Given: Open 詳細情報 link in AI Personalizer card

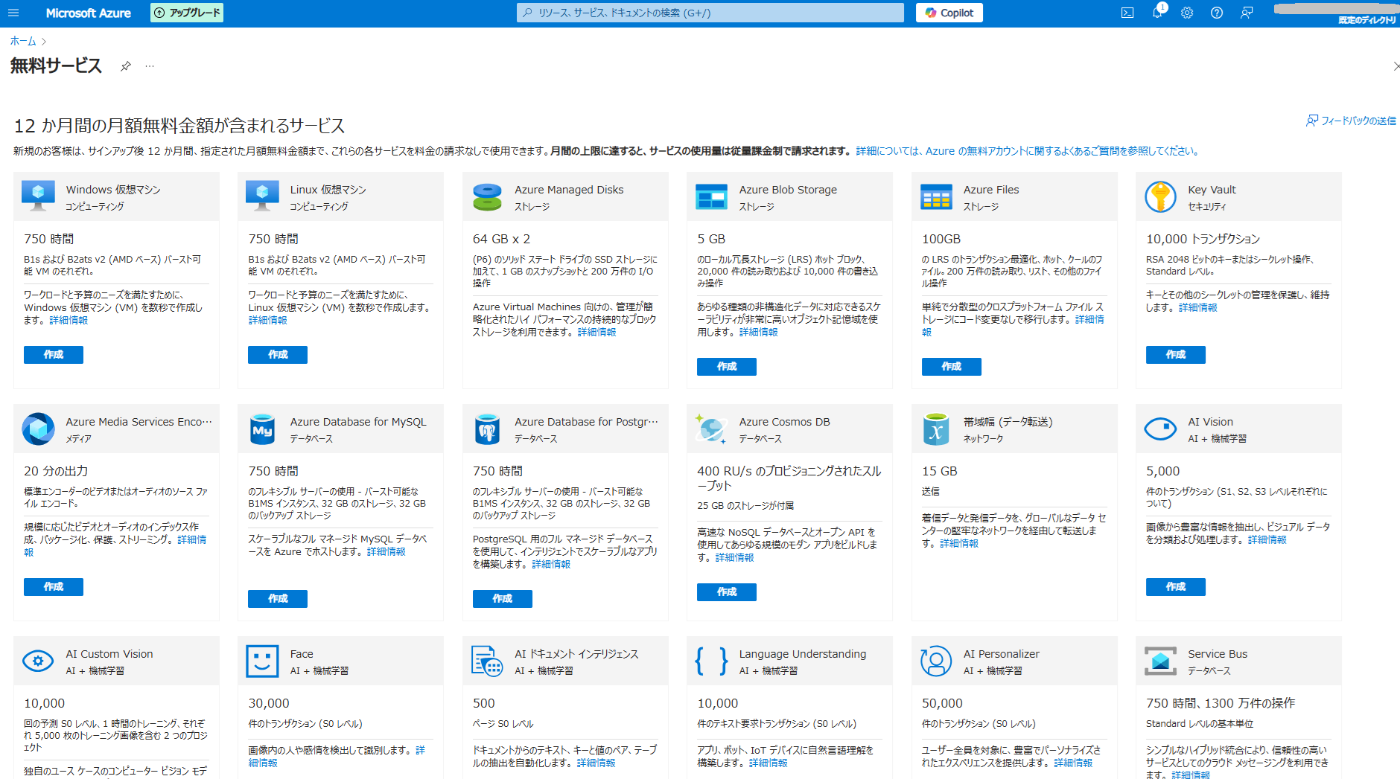Looking at the screenshot, I should [1073, 763].
